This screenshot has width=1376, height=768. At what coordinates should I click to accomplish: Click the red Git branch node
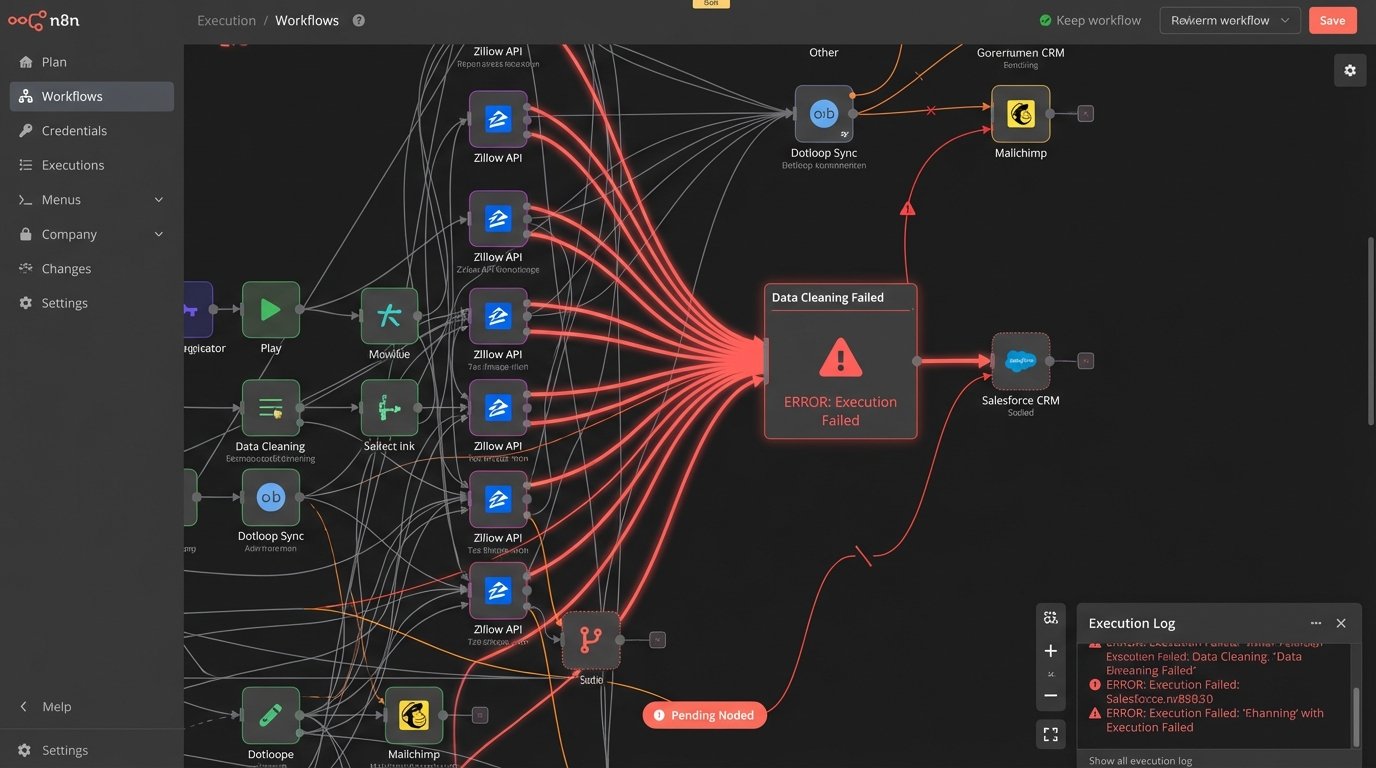(x=591, y=640)
